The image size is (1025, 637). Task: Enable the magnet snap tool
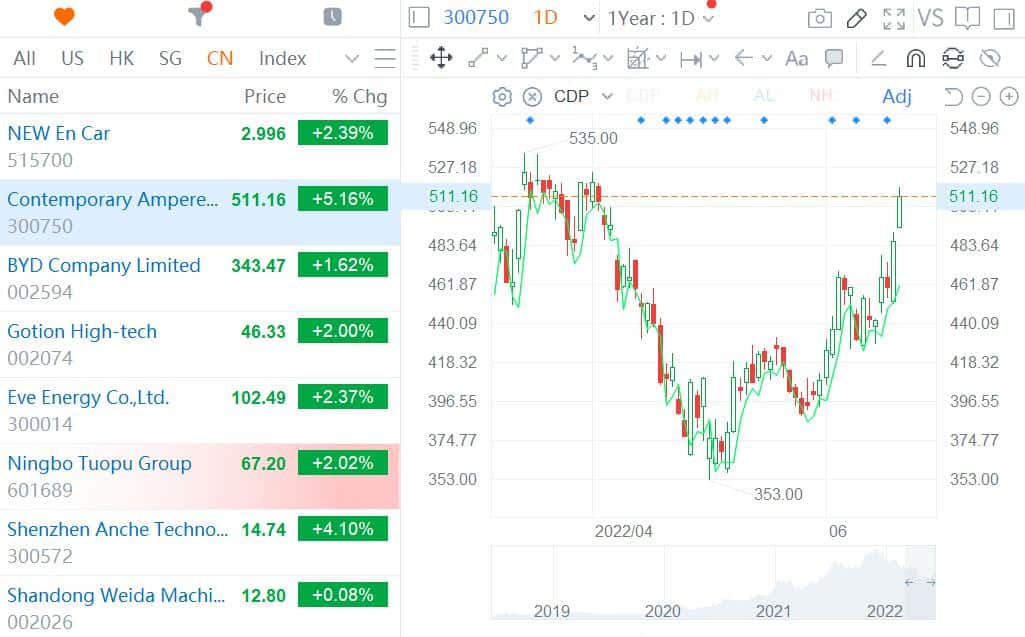(x=916, y=59)
